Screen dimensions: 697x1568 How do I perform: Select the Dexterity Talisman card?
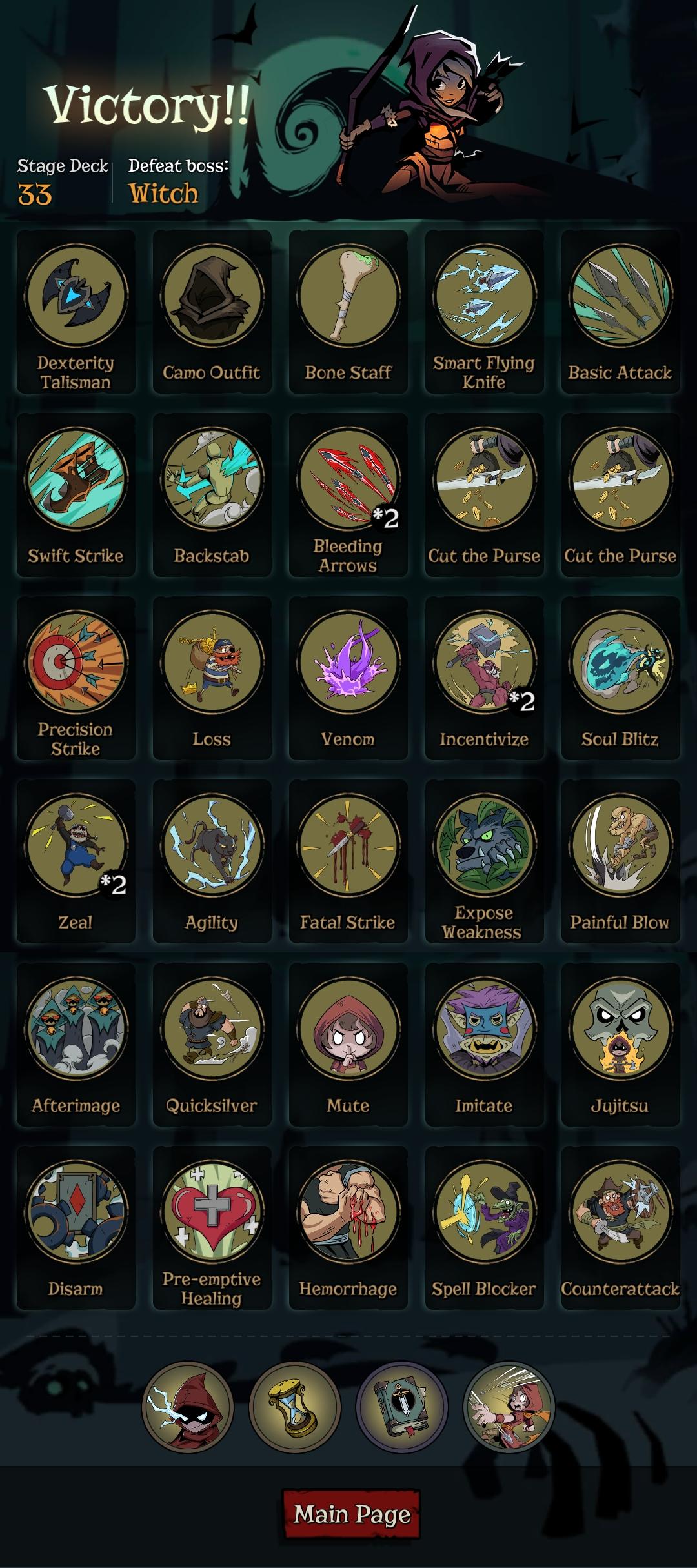click(x=76, y=312)
